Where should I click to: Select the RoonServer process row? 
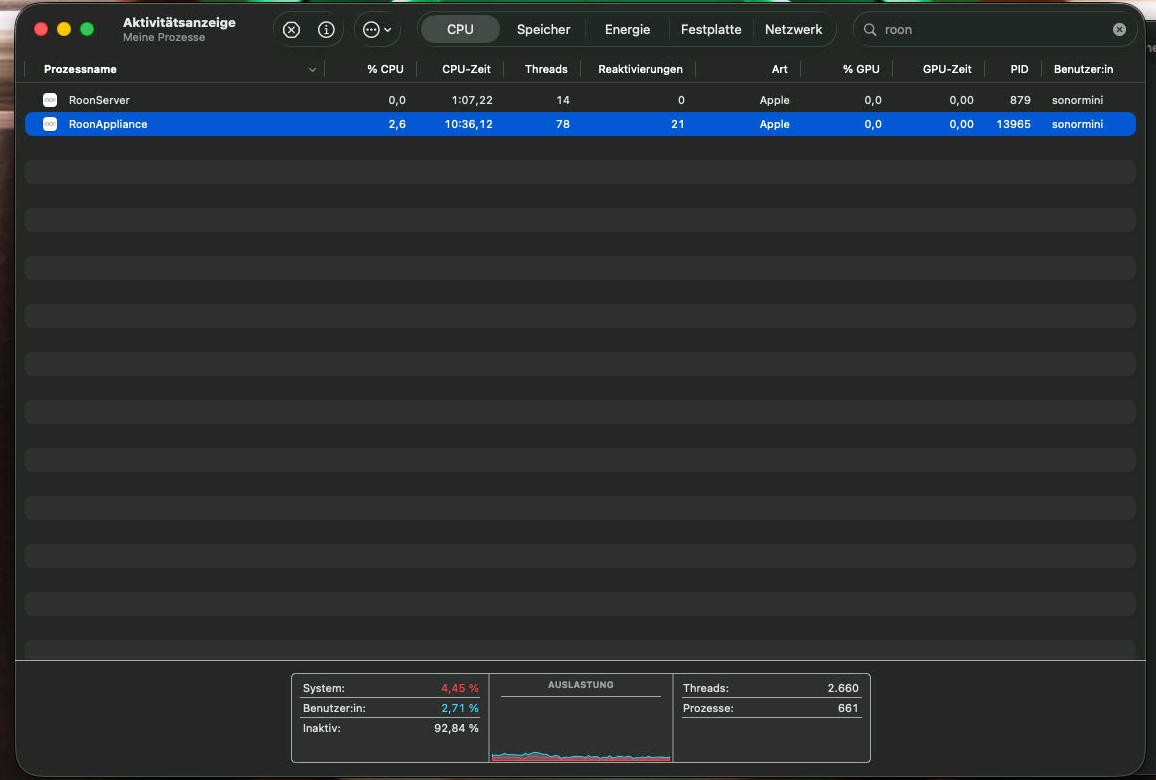(580, 100)
